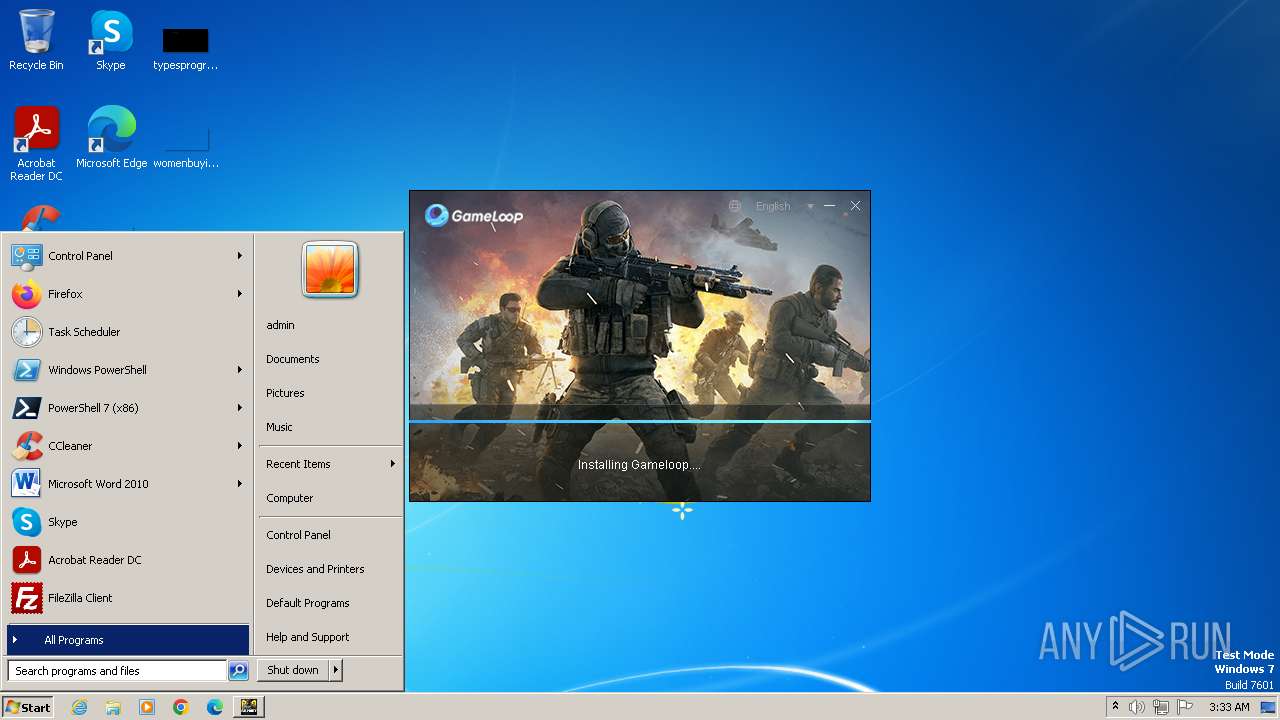Click the show desktop tray button

coord(1268,707)
